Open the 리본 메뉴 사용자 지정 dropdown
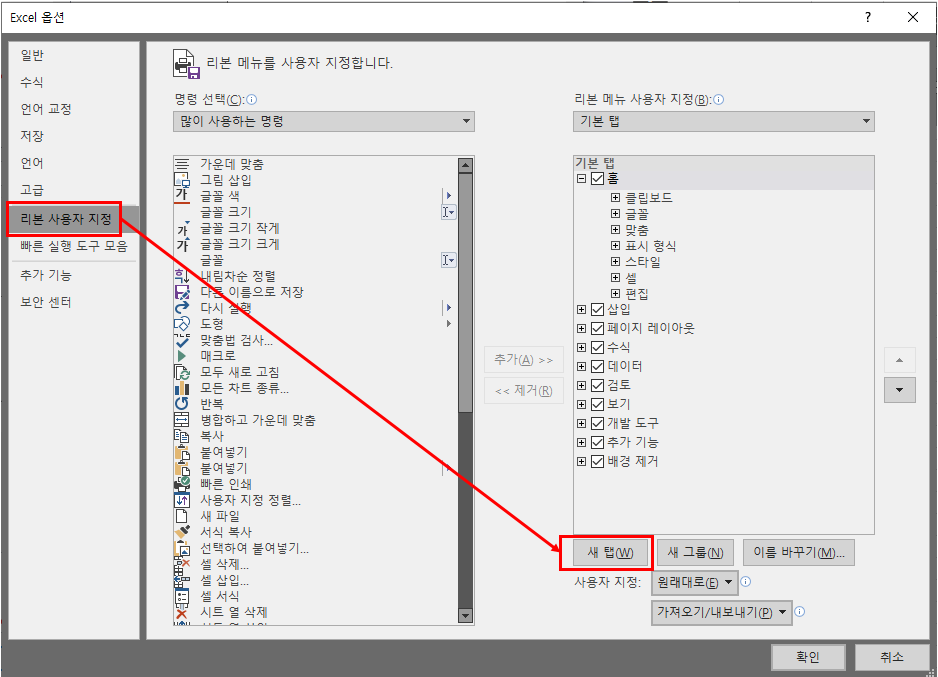Screen dimensions: 938x677 (724, 121)
